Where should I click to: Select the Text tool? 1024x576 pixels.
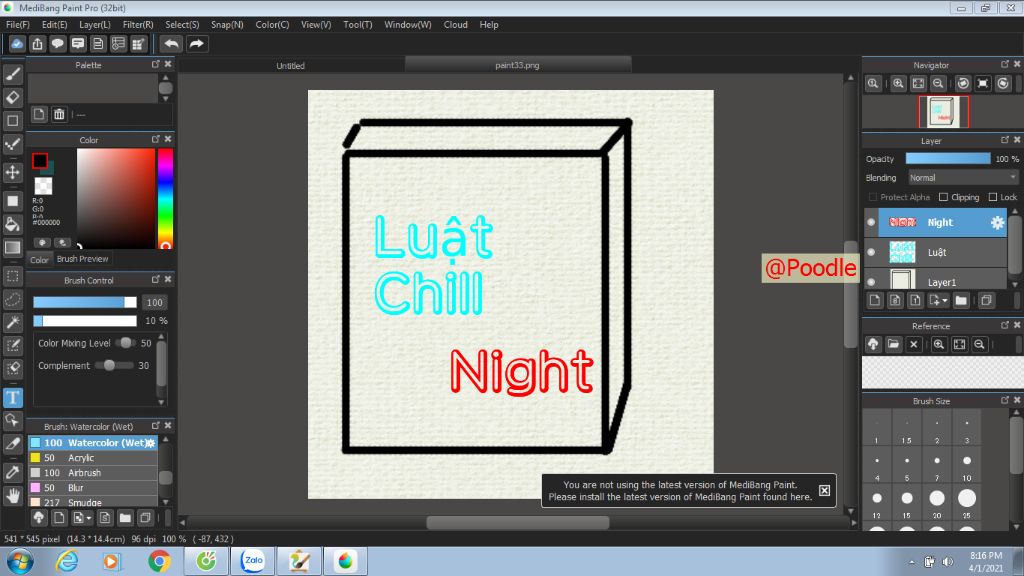pyautogui.click(x=12, y=397)
